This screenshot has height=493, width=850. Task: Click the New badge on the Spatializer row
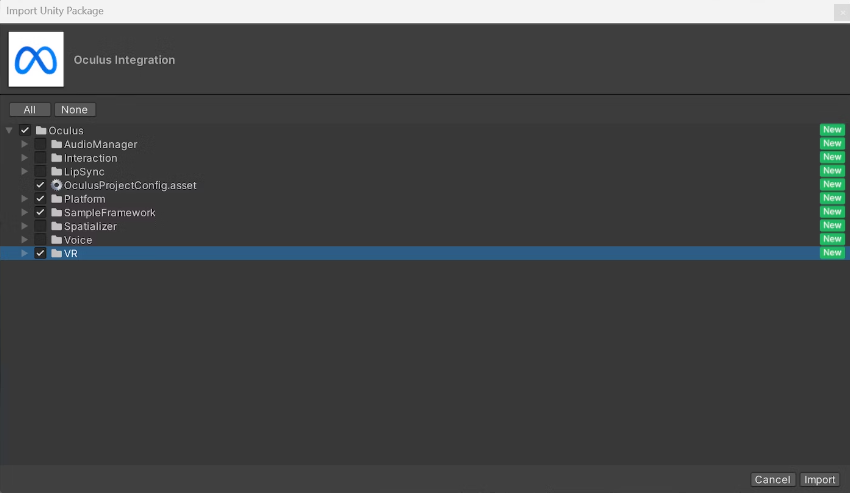pyautogui.click(x=832, y=226)
